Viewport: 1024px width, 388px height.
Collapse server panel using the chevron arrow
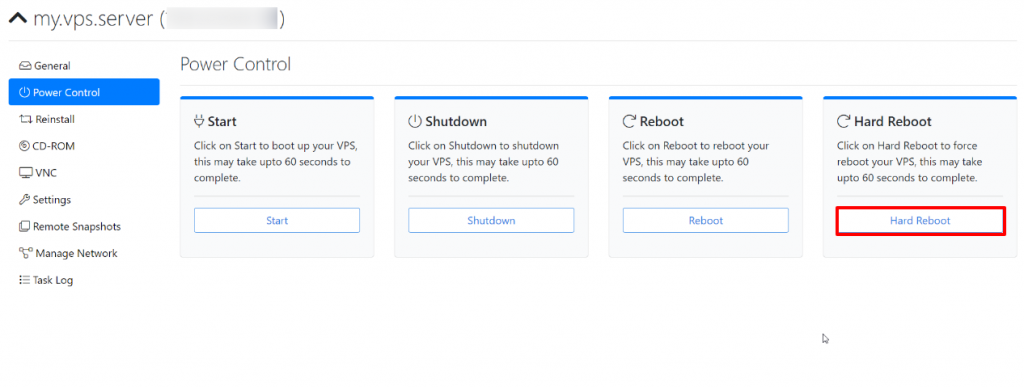tap(18, 19)
